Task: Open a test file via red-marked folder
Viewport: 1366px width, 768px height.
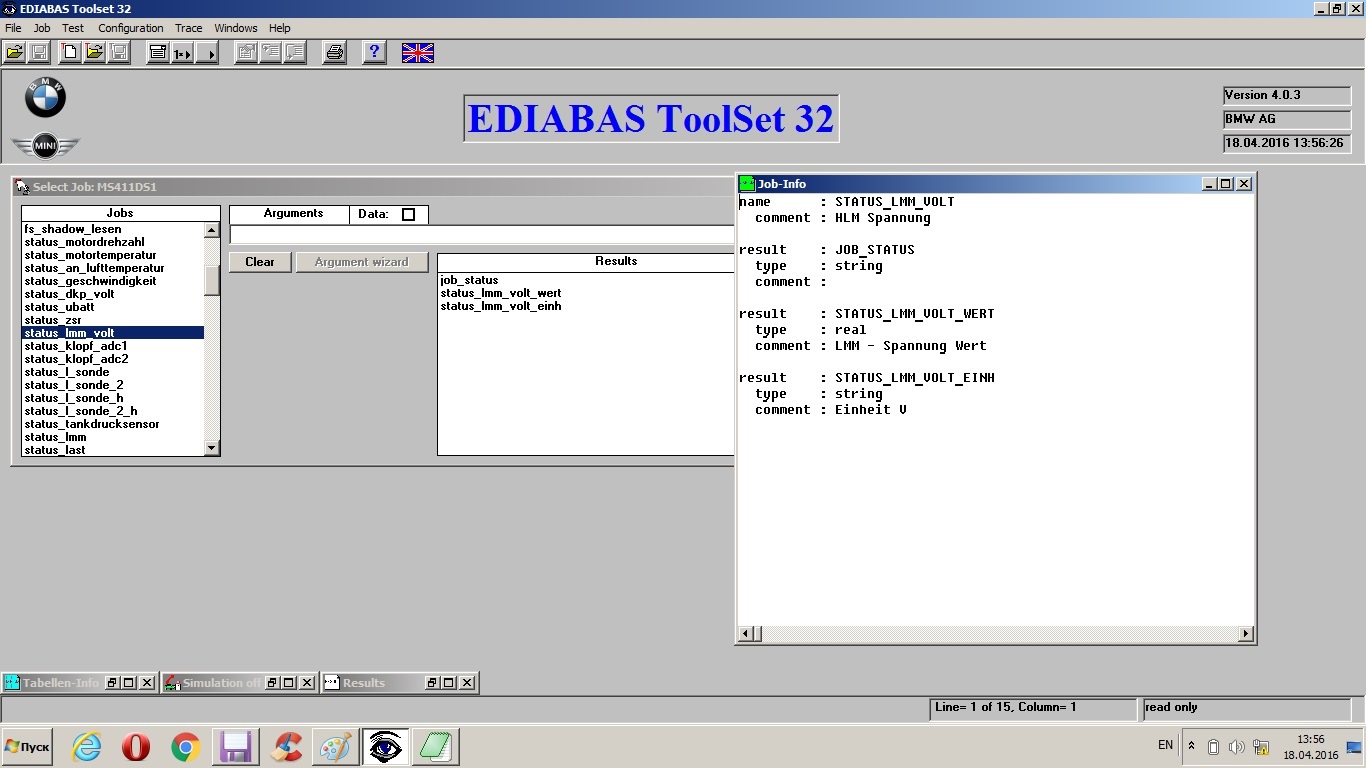Action: pos(95,53)
